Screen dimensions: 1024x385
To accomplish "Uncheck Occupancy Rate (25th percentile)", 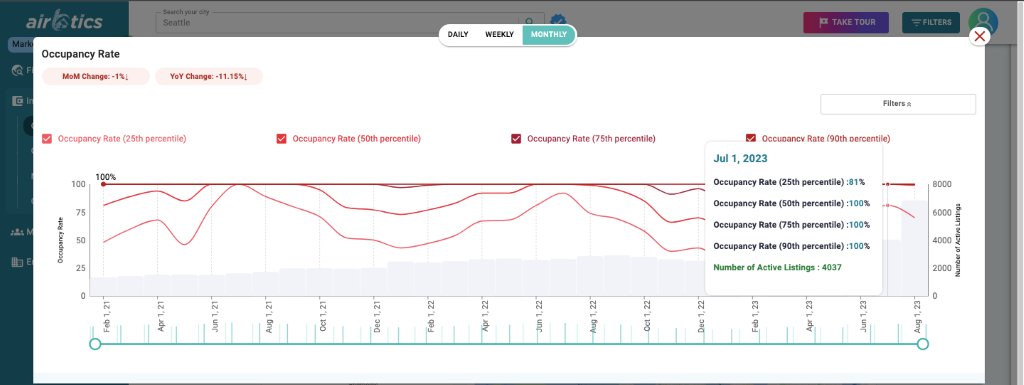I will [x=47, y=138].
